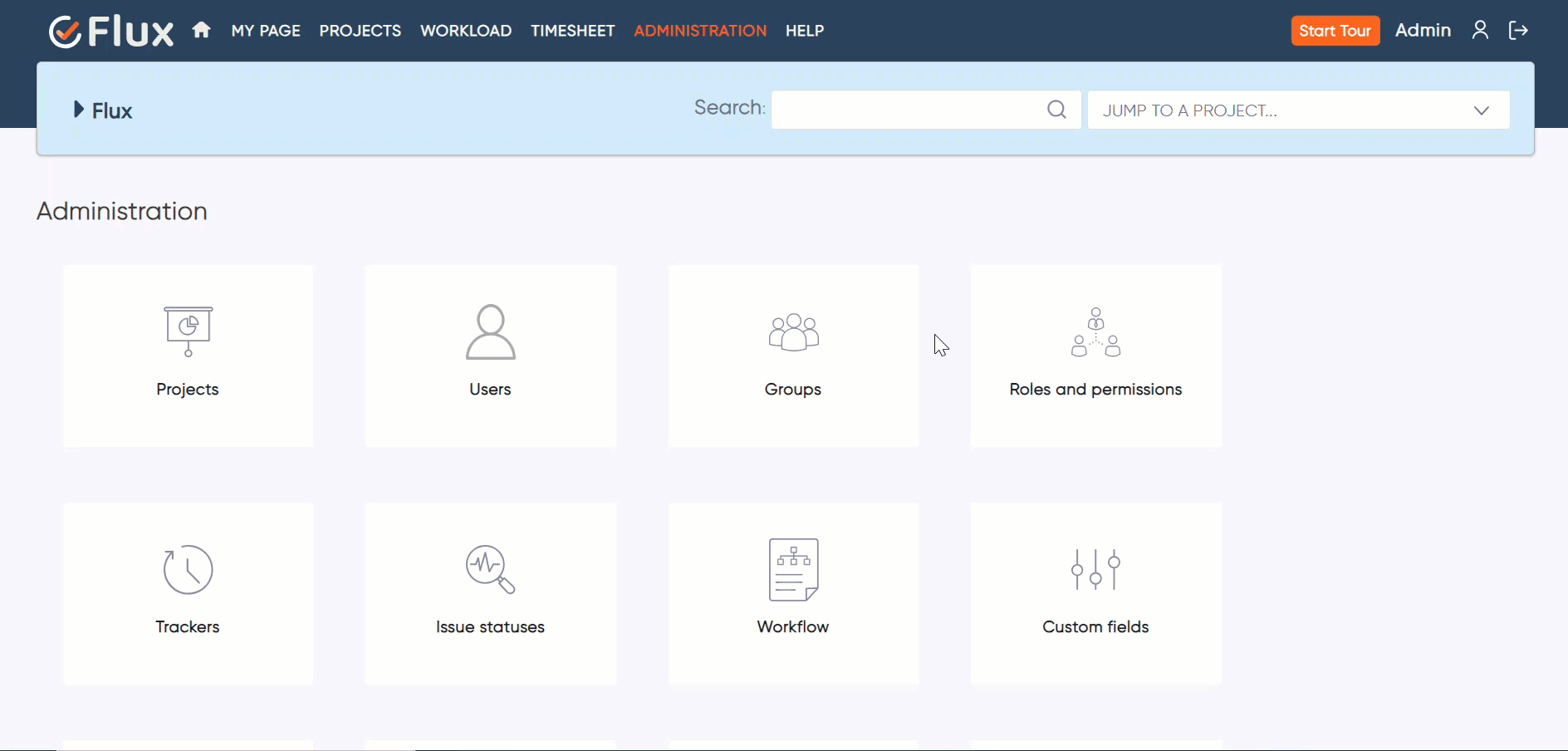Open the Trackers clock icon
Screen dimensions: 1568x751
point(189,569)
